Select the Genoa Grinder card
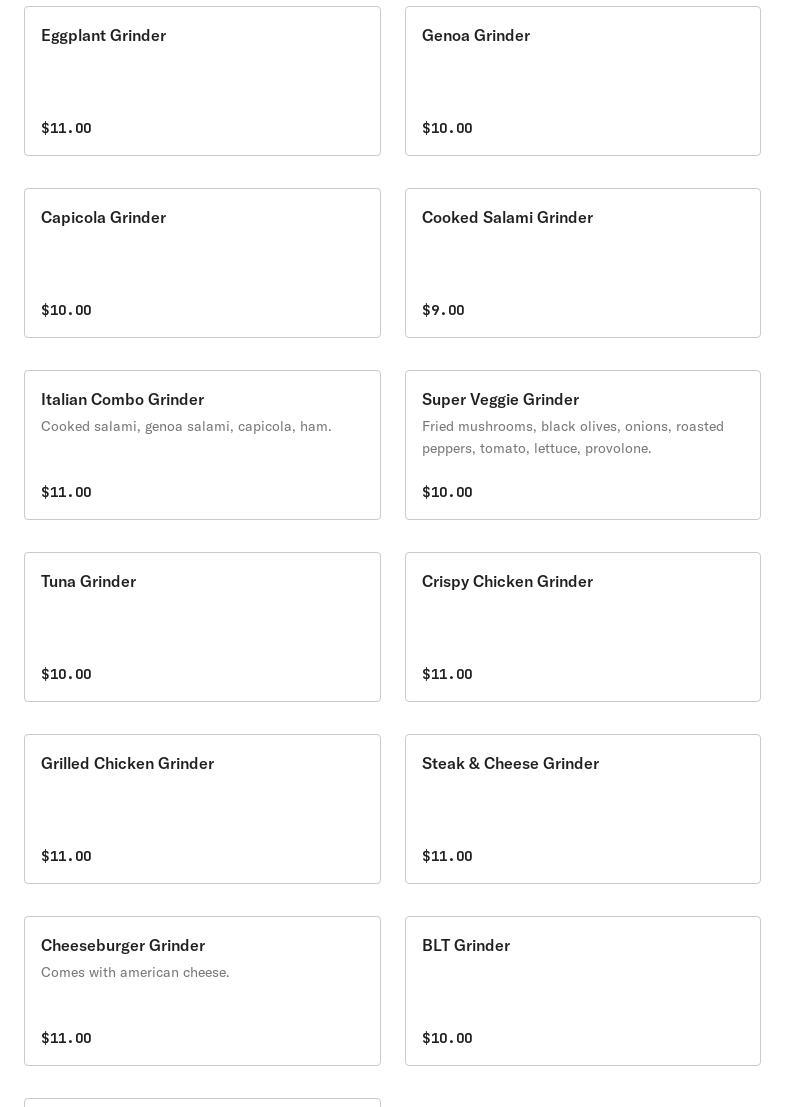This screenshot has width=785, height=1107. pyautogui.click(x=582, y=81)
